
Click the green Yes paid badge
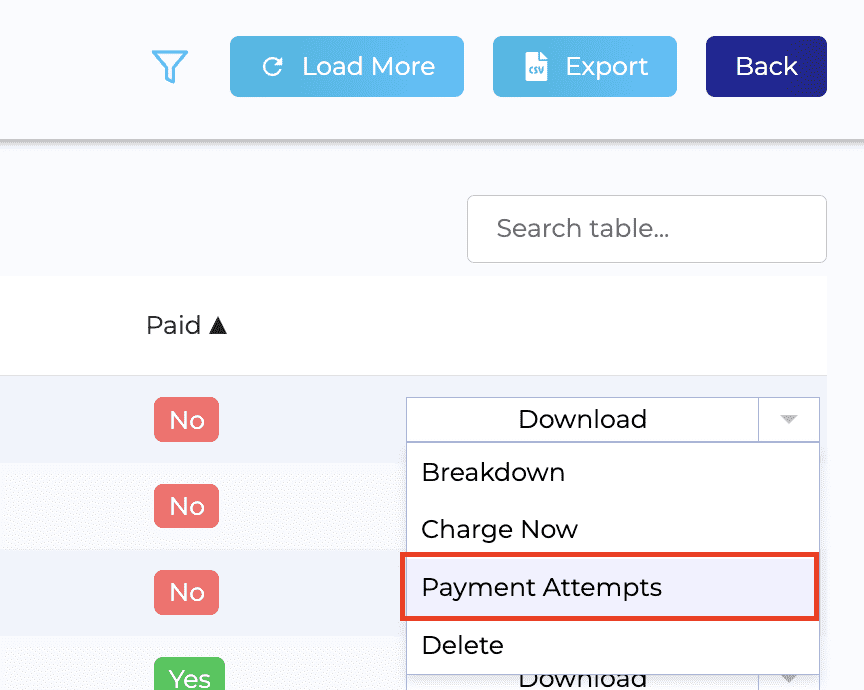[x=189, y=677]
